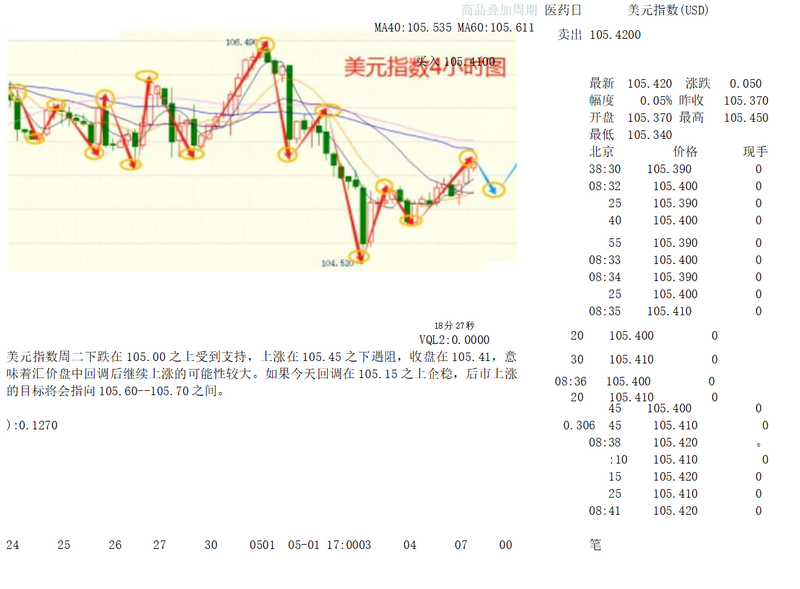Click date axis label 07

[461, 545]
